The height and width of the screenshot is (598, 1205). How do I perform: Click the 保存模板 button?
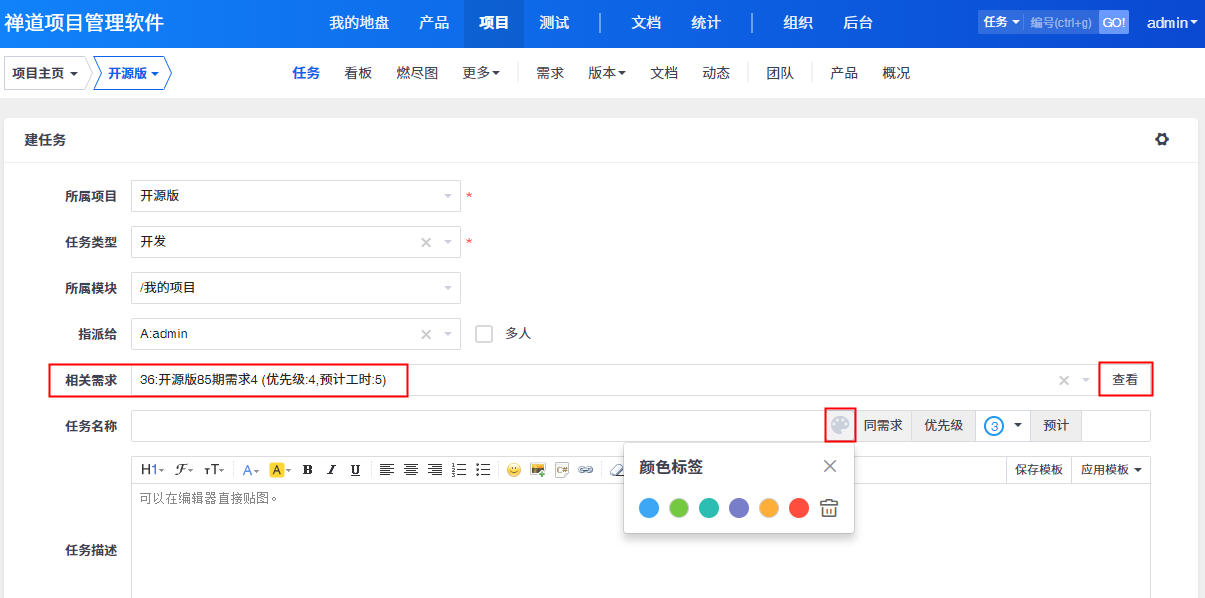tap(1039, 469)
